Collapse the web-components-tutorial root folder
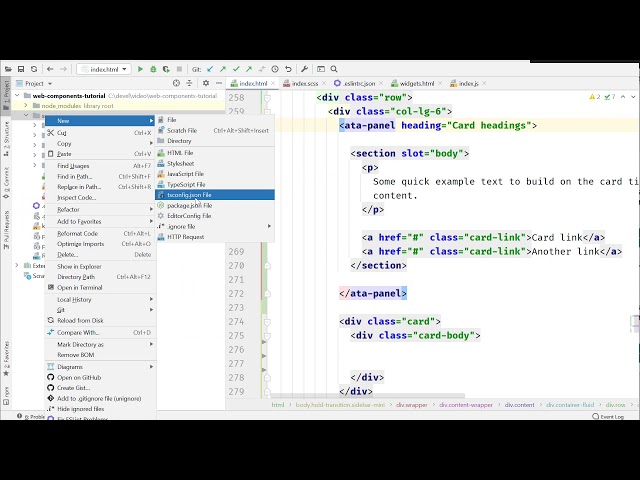This screenshot has width=640, height=480. click(x=17, y=96)
